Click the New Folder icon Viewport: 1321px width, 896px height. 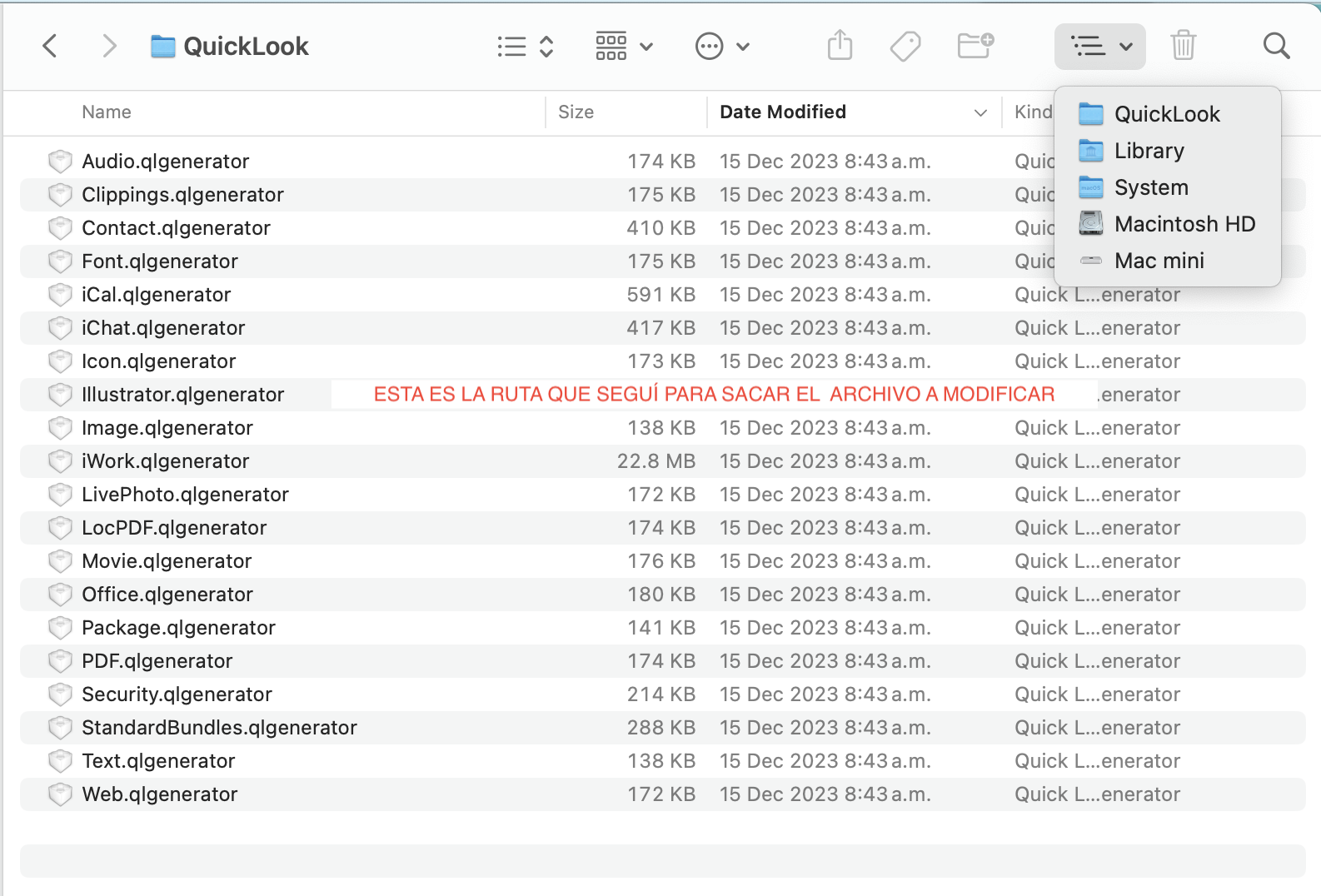(x=975, y=46)
